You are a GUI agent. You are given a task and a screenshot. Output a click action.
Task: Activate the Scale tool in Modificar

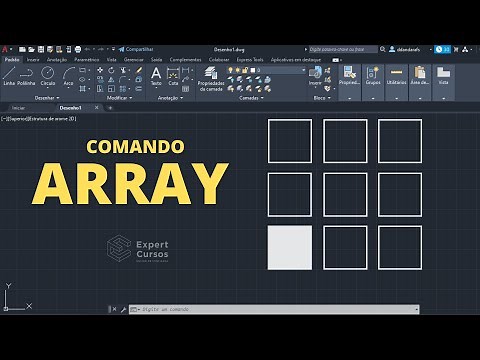click(111, 89)
